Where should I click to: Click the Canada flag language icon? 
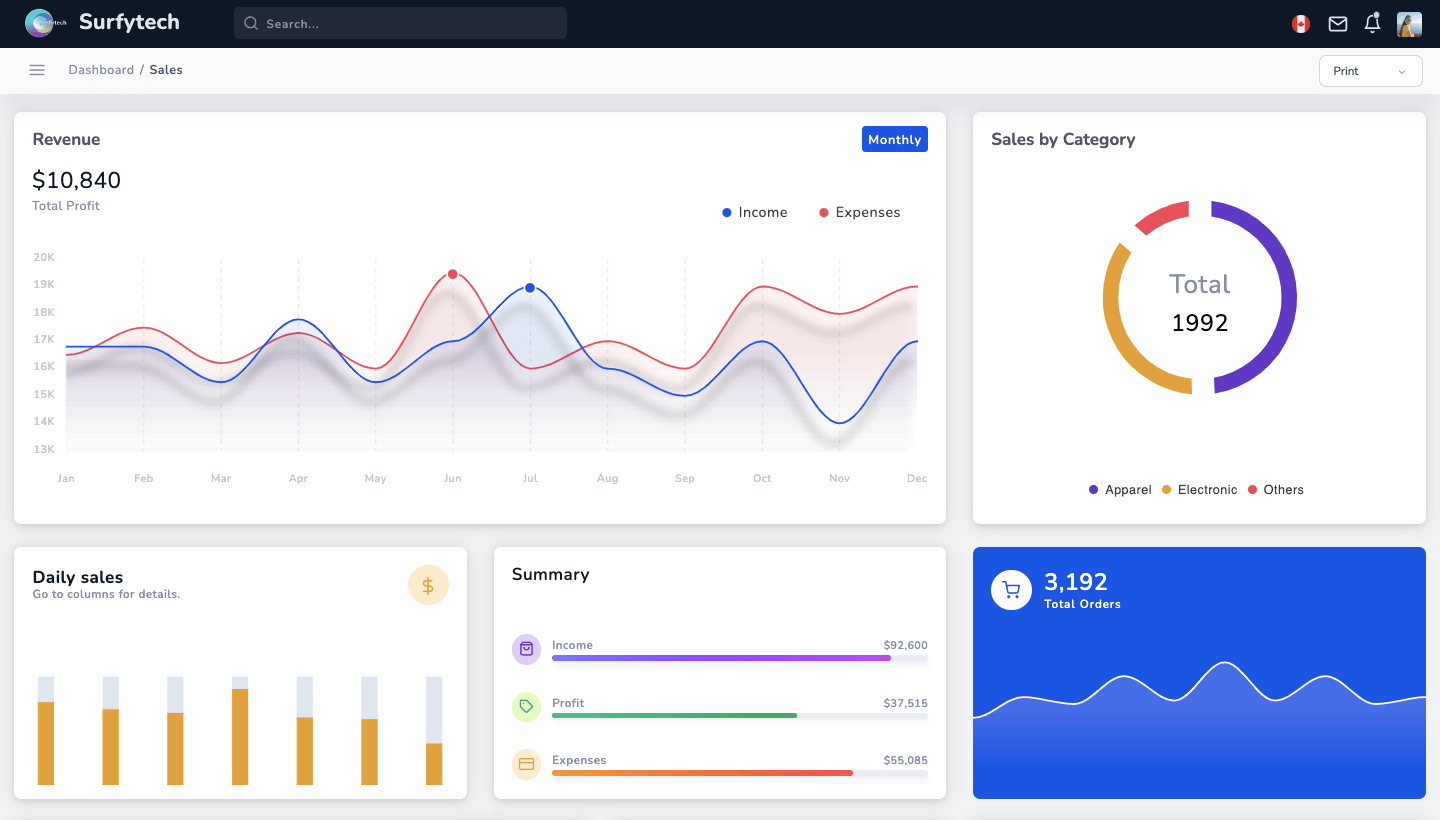(1300, 23)
